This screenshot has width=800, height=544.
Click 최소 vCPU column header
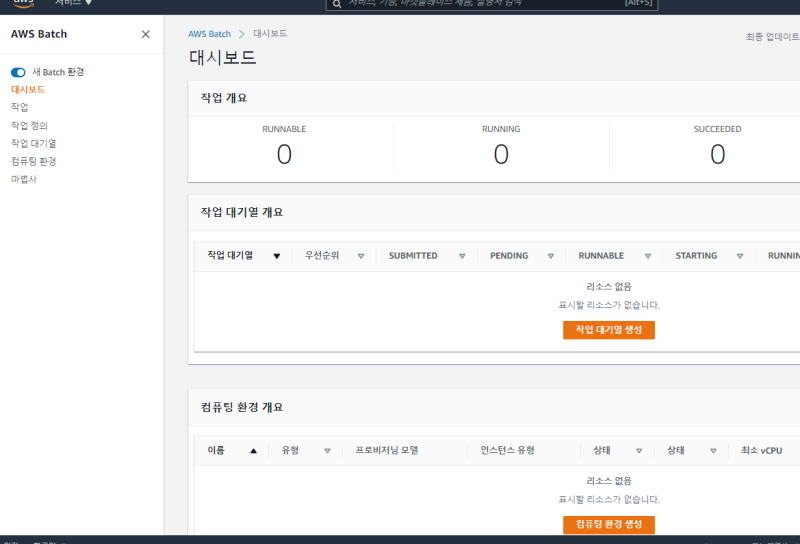point(761,450)
